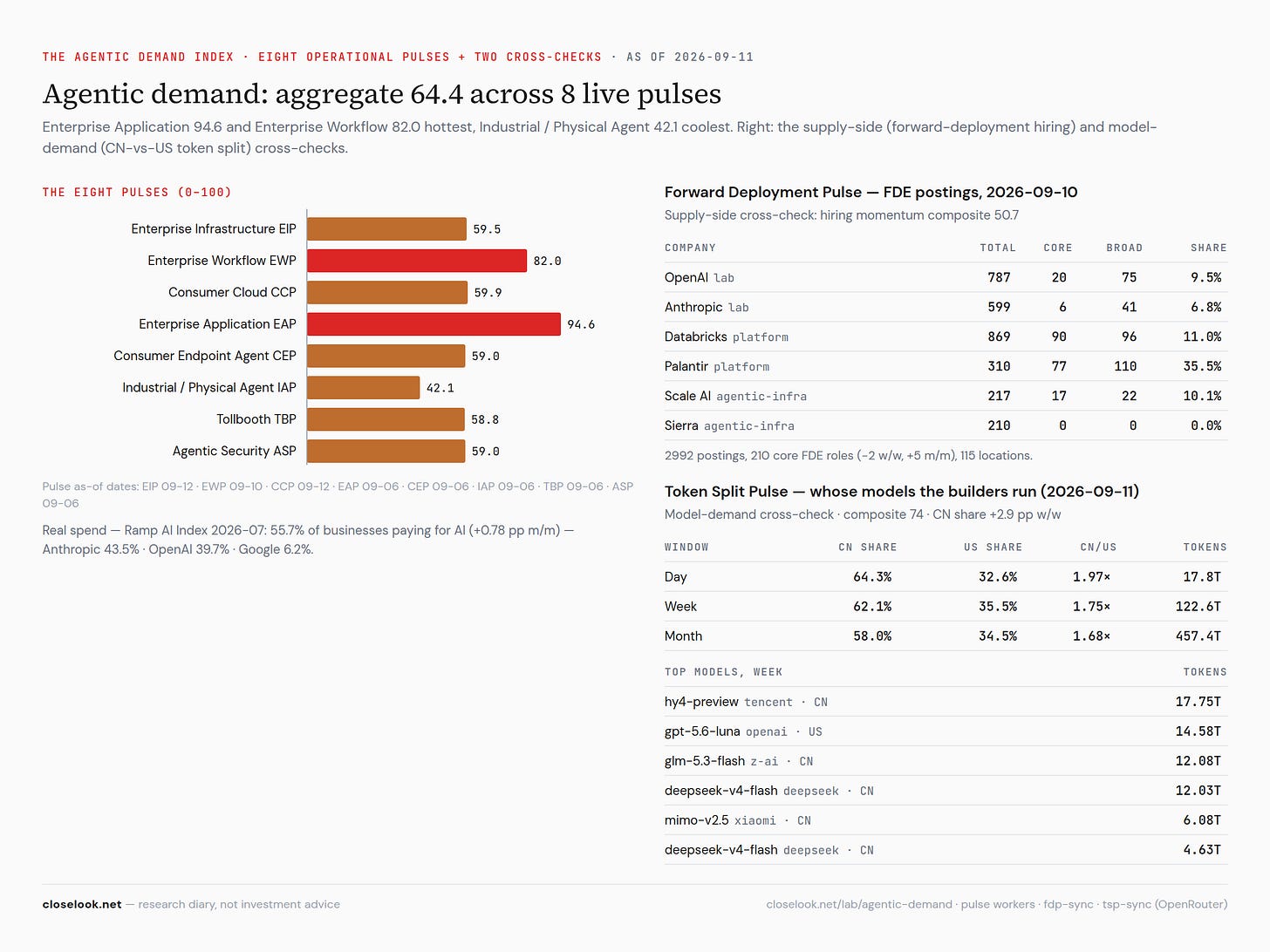Click the OpenAI row in FDE table
This screenshot has height=952, width=1270.
coord(946,277)
